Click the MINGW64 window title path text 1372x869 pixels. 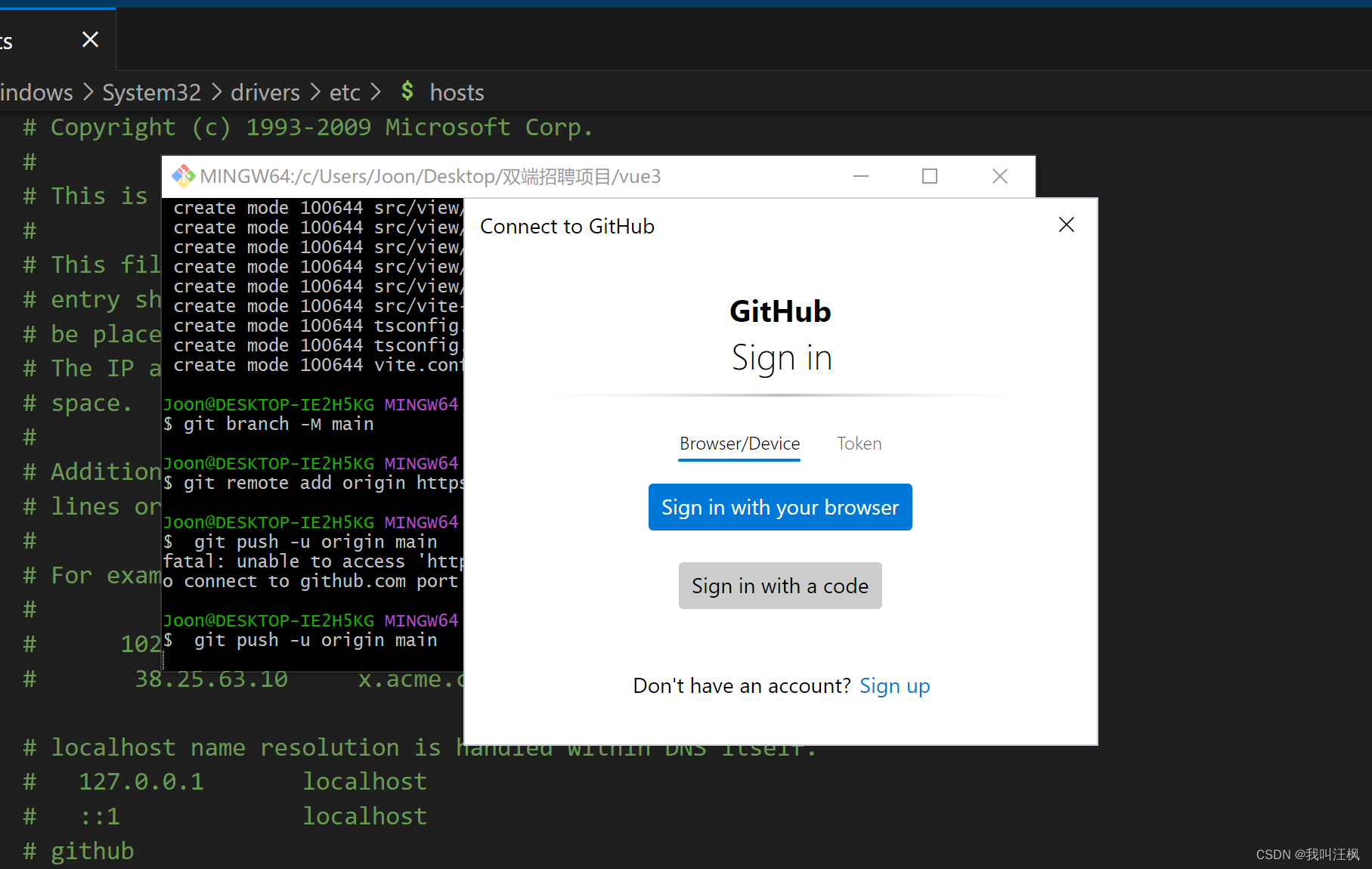click(431, 176)
